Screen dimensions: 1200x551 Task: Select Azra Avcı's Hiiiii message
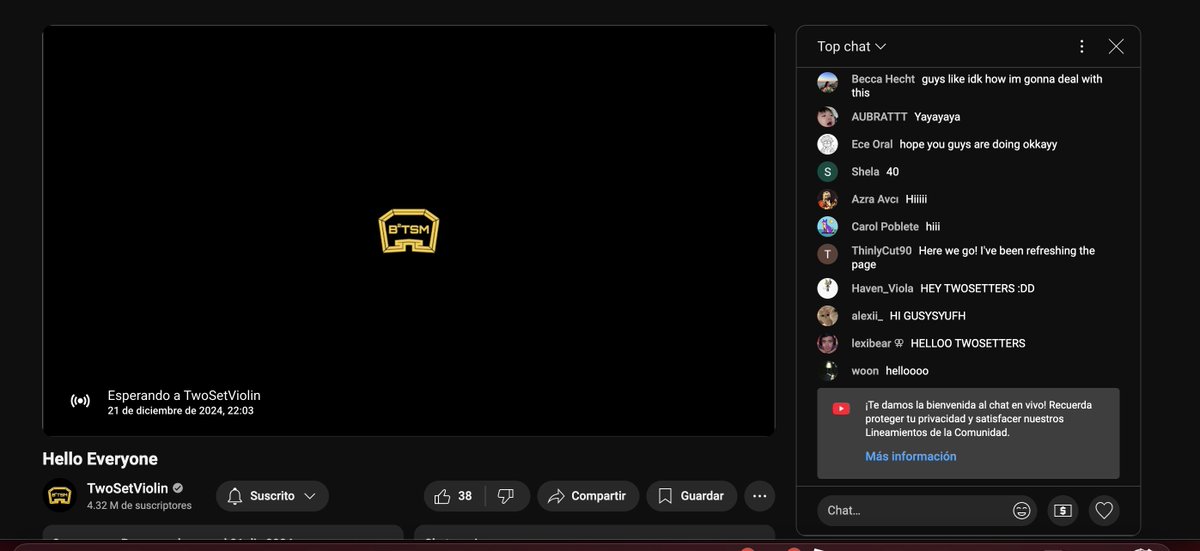[x=916, y=199]
